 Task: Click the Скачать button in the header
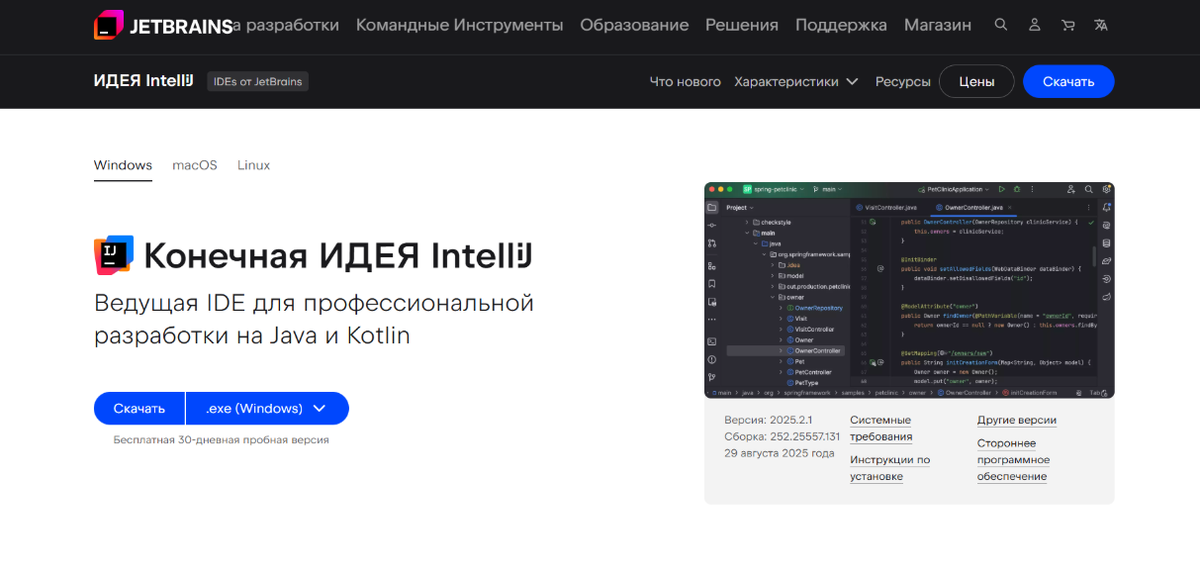click(x=1068, y=82)
